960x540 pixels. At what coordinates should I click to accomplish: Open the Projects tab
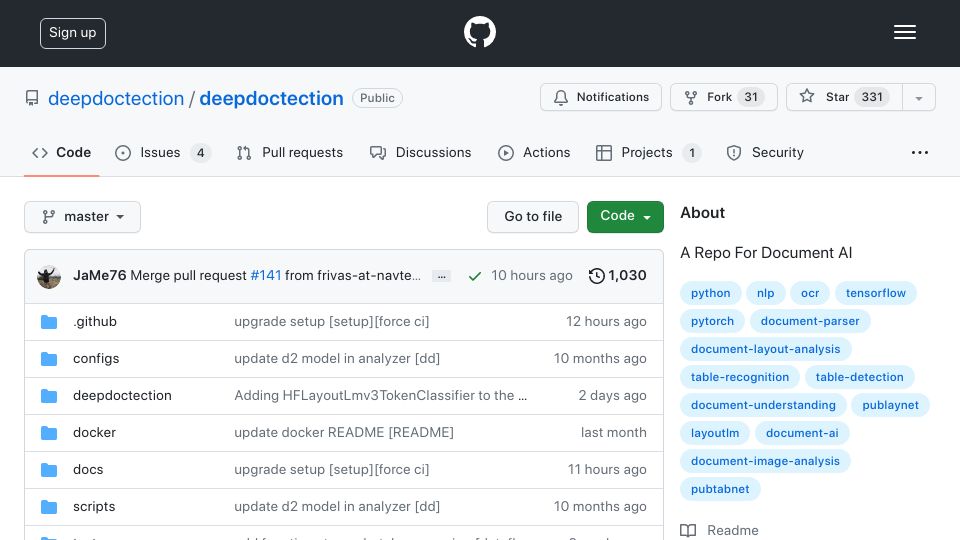(648, 152)
